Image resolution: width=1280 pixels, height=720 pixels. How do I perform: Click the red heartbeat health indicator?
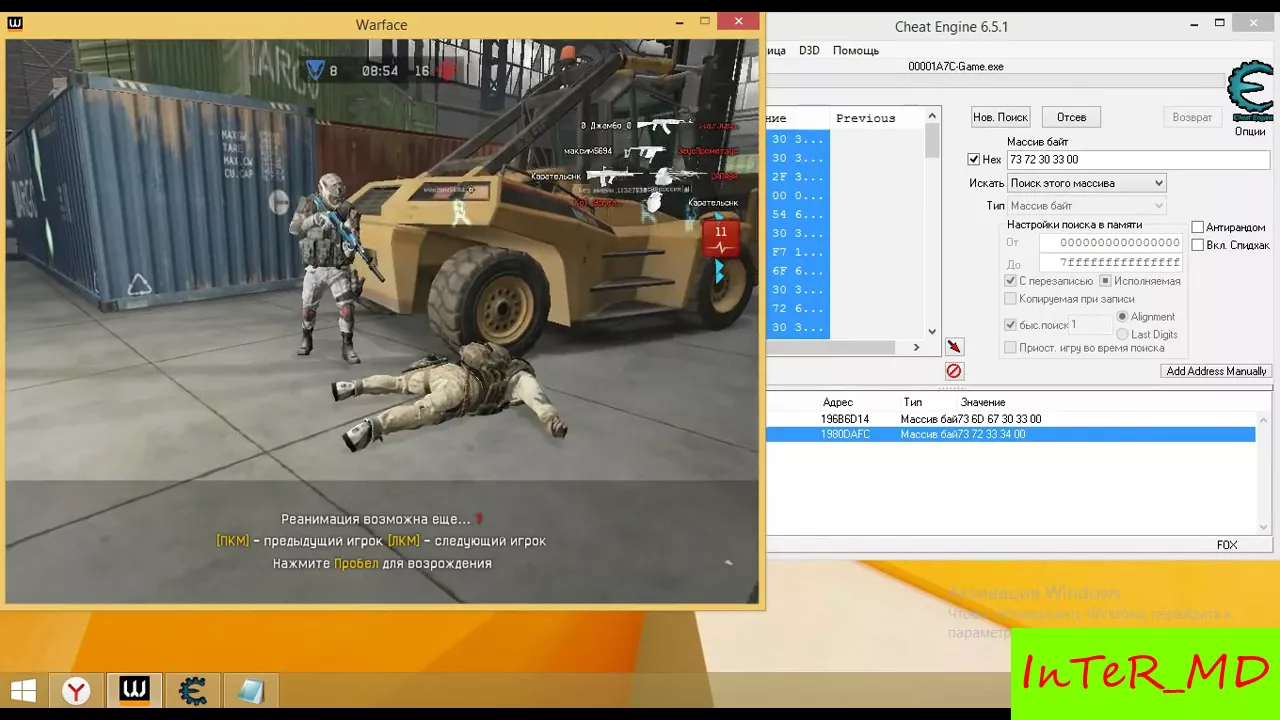click(720, 238)
